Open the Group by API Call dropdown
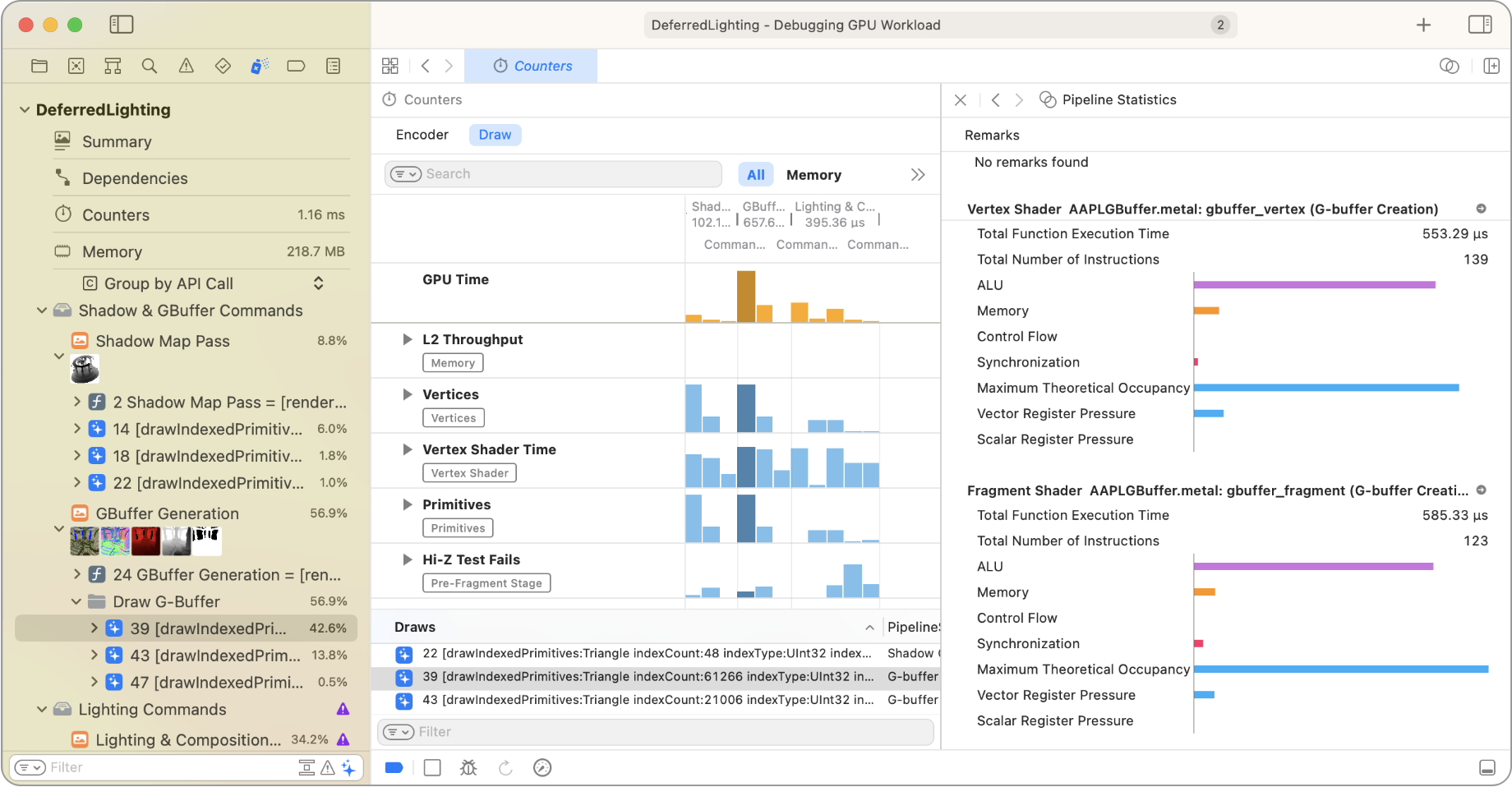Image resolution: width=1512 pixels, height=787 pixels. pos(318,283)
